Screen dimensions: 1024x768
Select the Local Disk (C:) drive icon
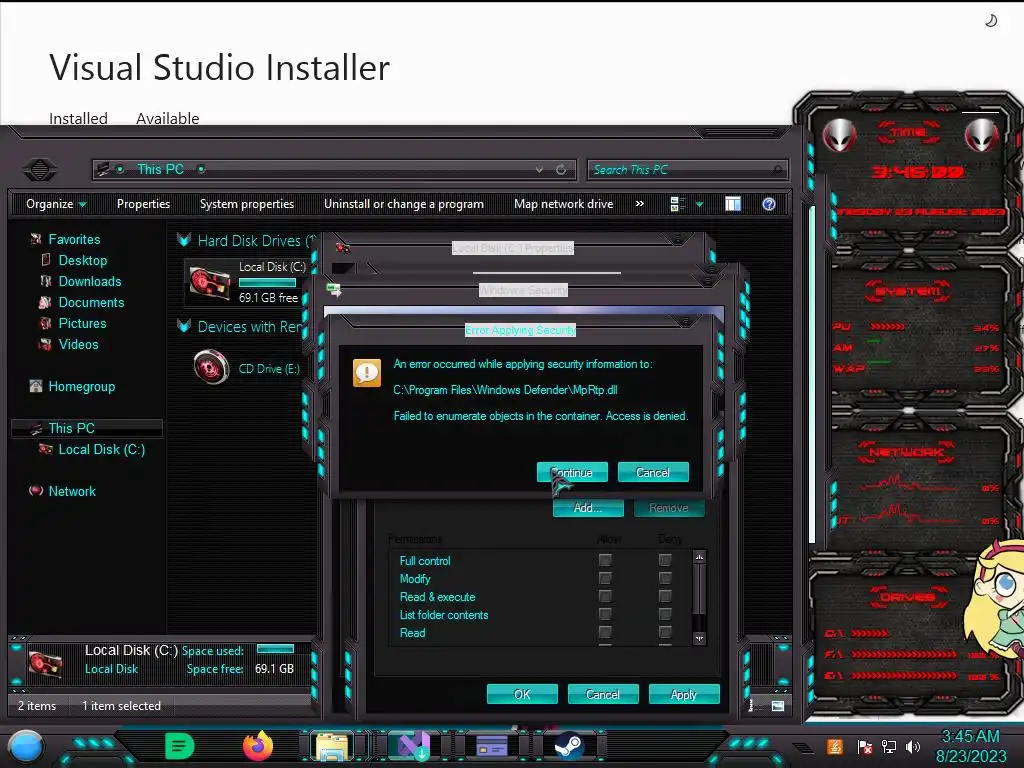(x=210, y=283)
